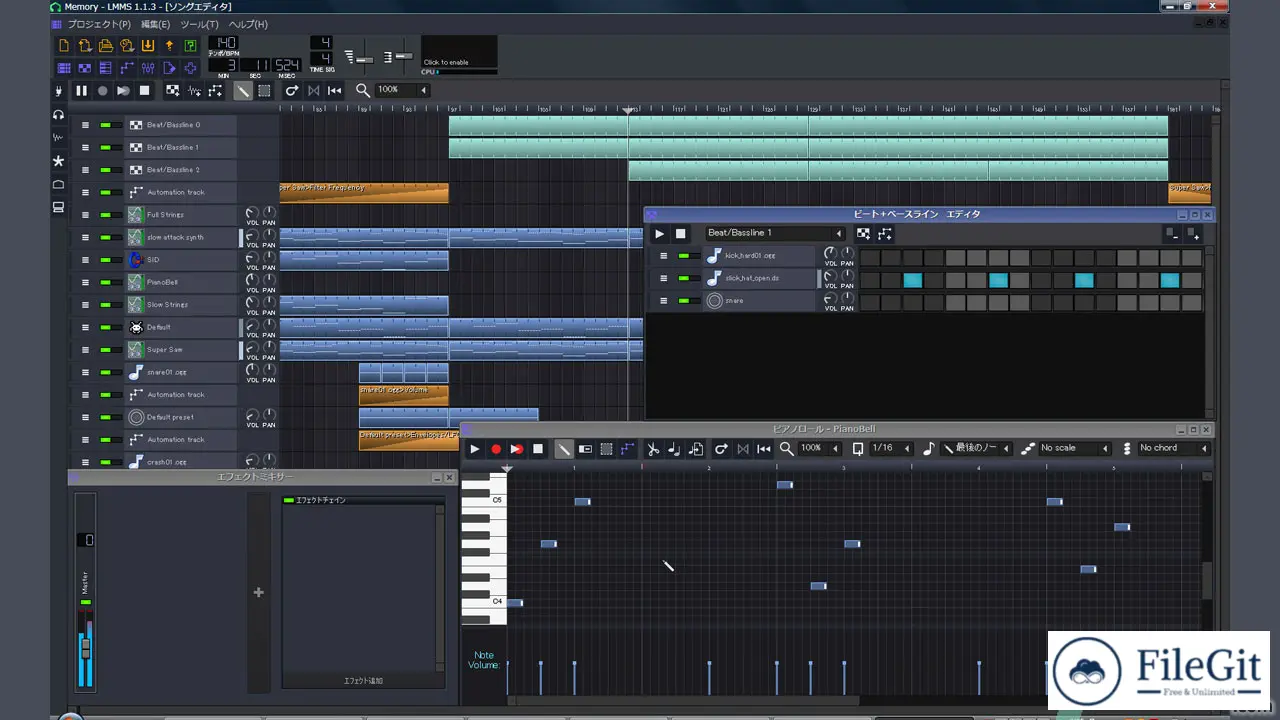Open track actions menu for Beat/Bassline 2

pyautogui.click(x=85, y=170)
